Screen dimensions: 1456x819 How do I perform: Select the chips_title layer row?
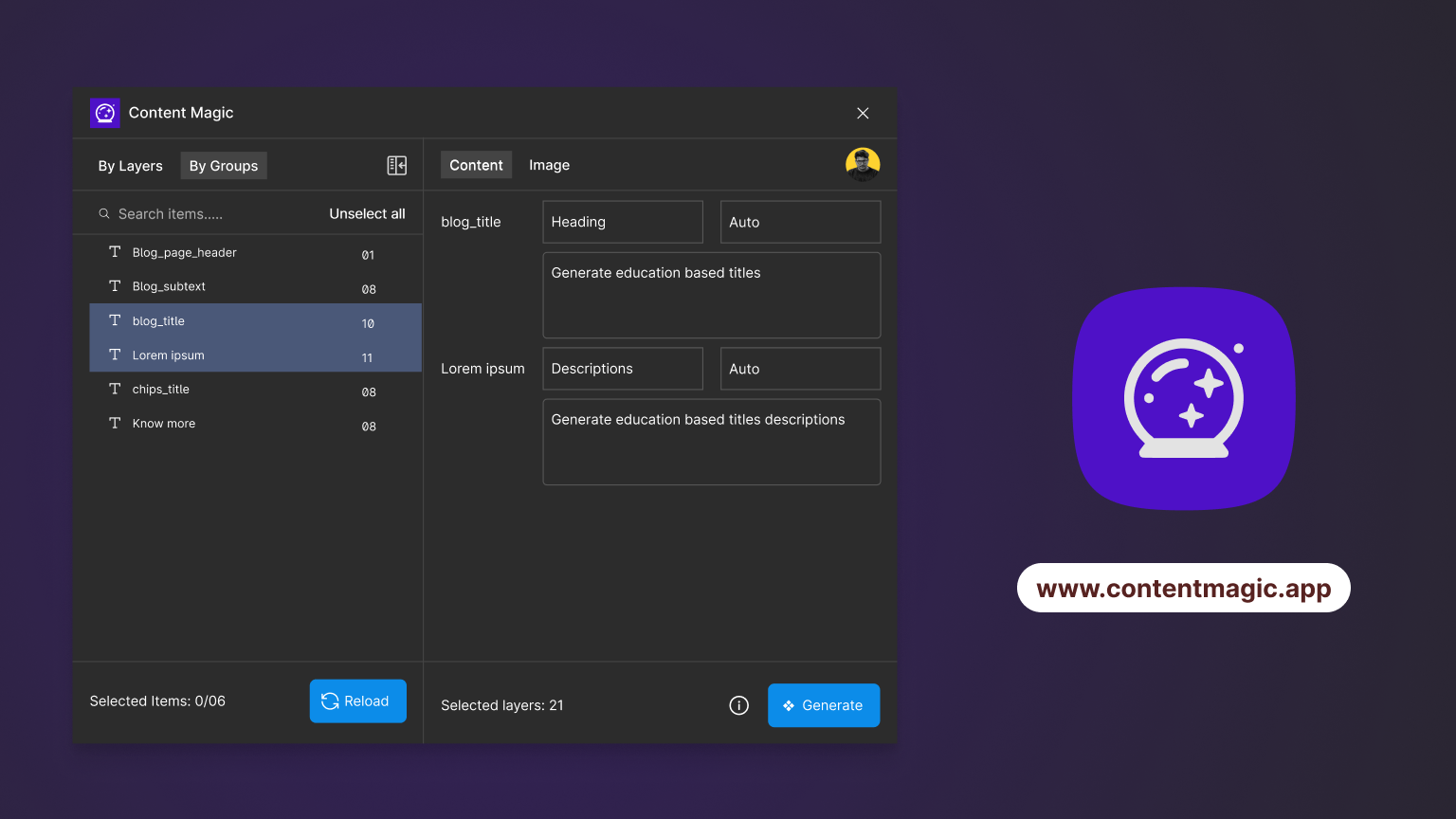(x=256, y=389)
